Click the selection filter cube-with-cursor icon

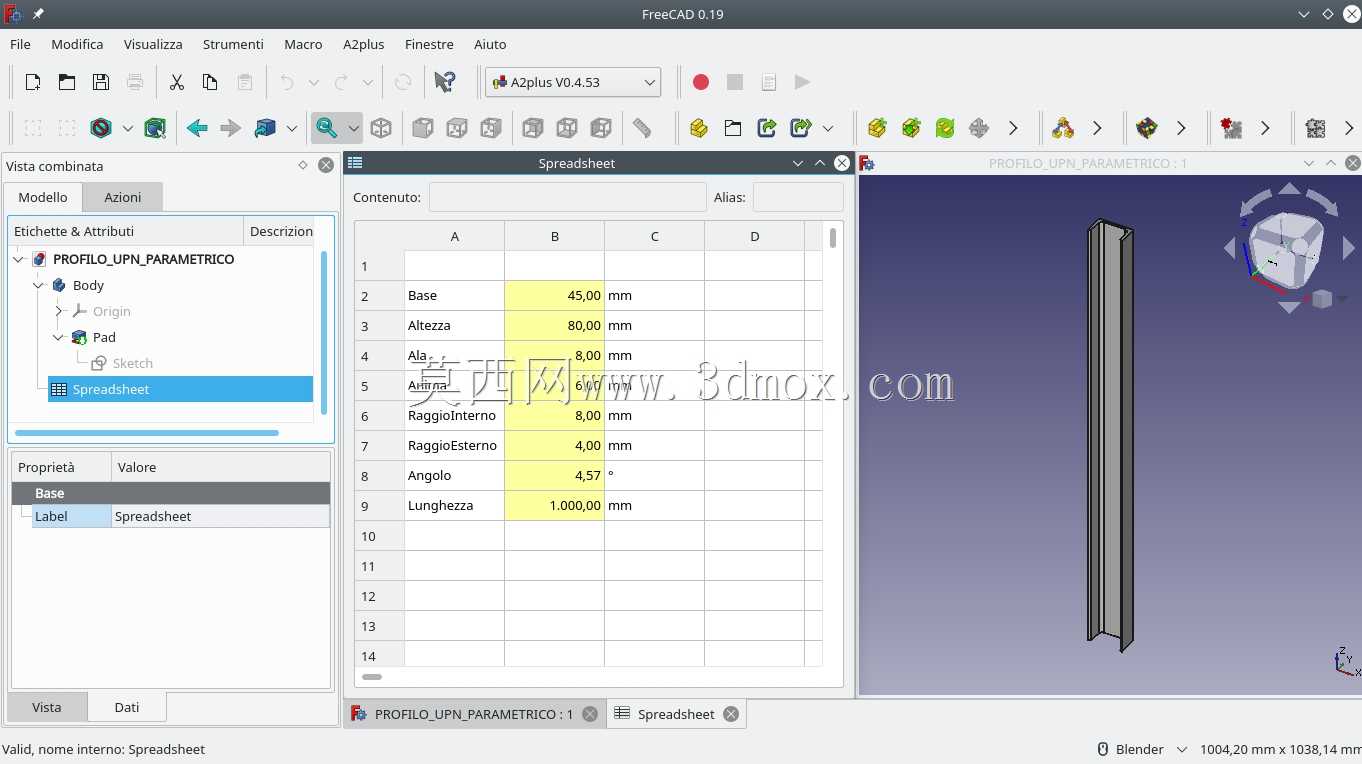point(155,128)
